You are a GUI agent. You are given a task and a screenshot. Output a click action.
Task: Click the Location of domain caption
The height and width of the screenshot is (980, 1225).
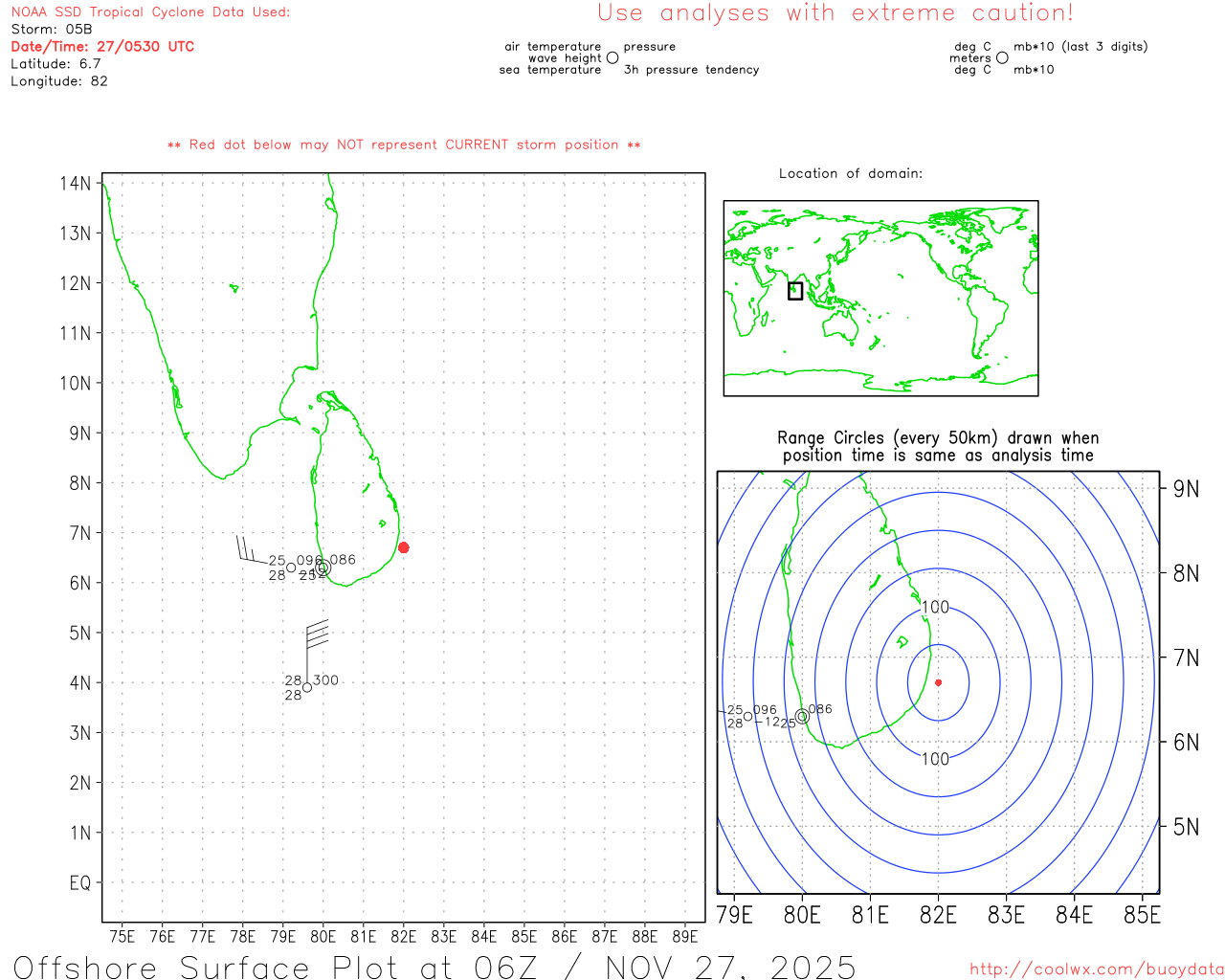pyautogui.click(x=851, y=173)
